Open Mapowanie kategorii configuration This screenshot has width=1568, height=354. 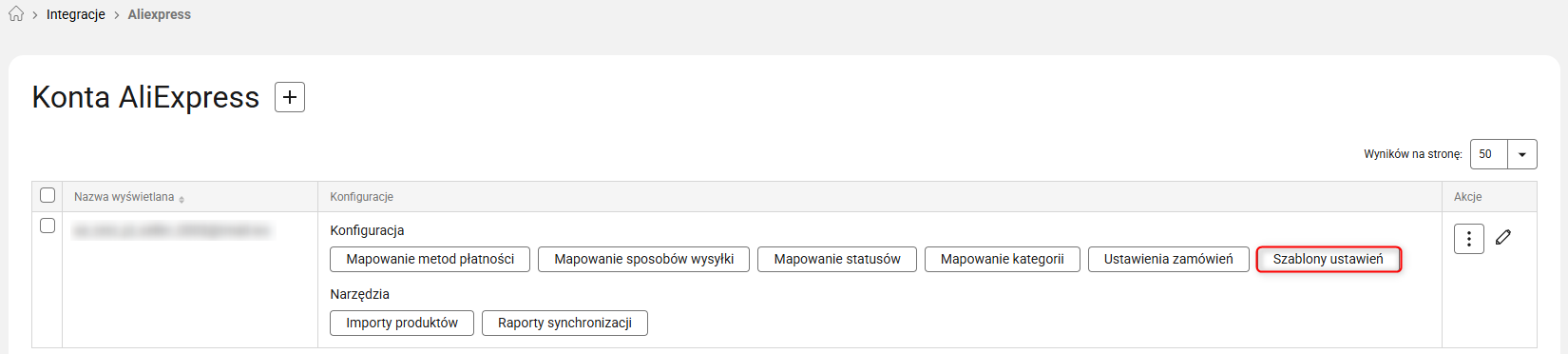(1003, 259)
